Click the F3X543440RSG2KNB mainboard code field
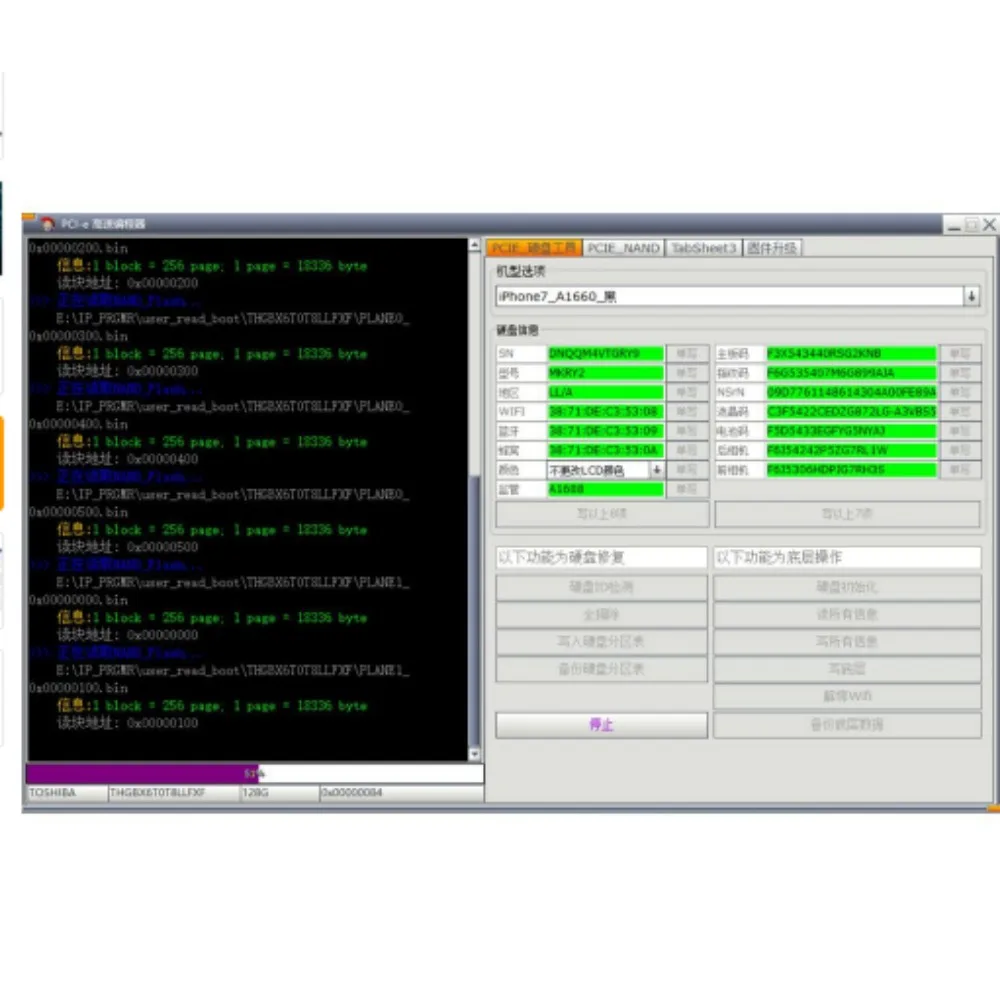The height and width of the screenshot is (1000, 1000). [x=851, y=353]
